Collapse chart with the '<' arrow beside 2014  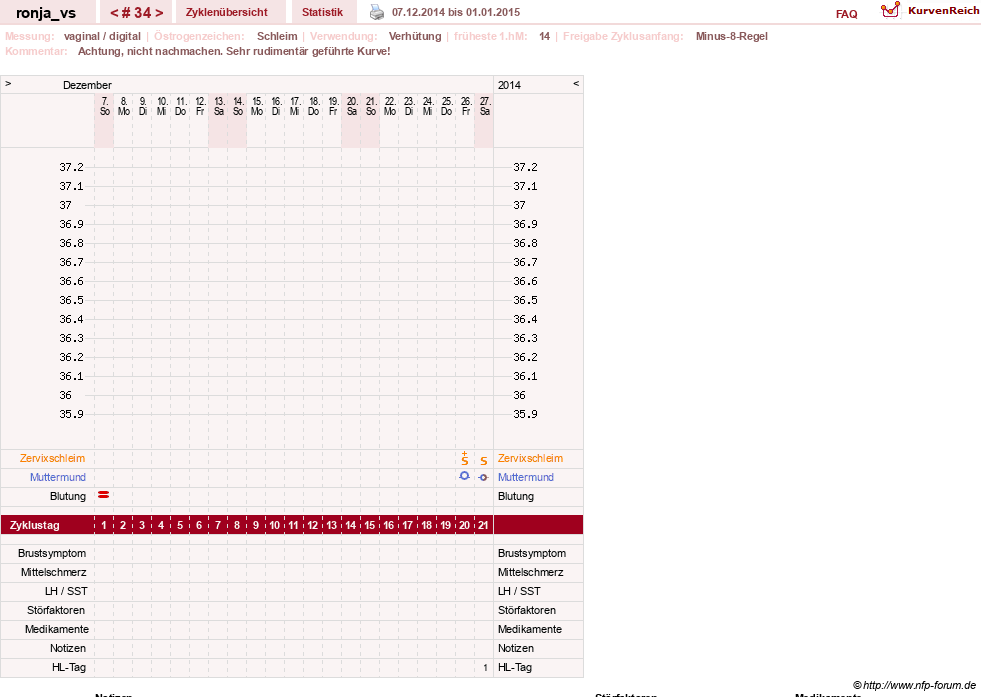(x=576, y=83)
